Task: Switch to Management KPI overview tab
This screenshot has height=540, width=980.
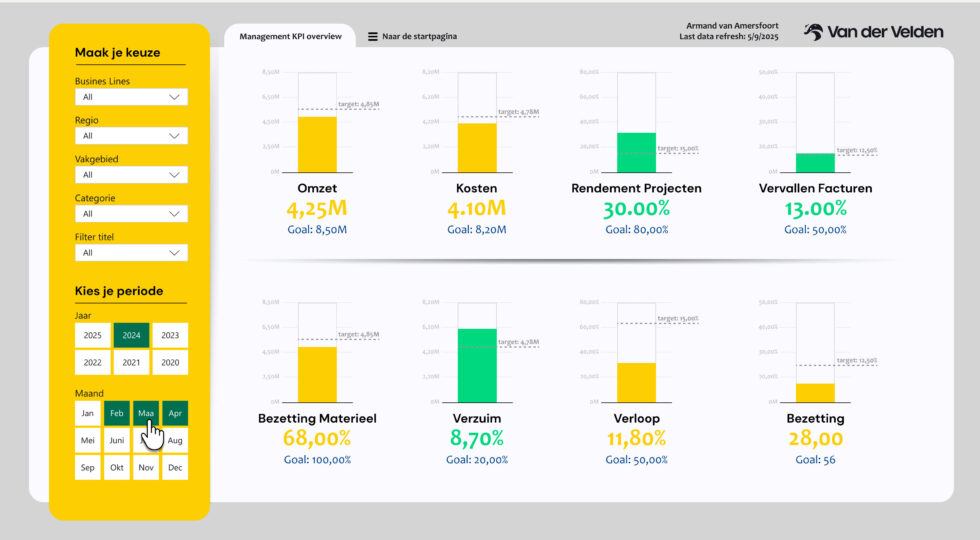Action: click(290, 37)
